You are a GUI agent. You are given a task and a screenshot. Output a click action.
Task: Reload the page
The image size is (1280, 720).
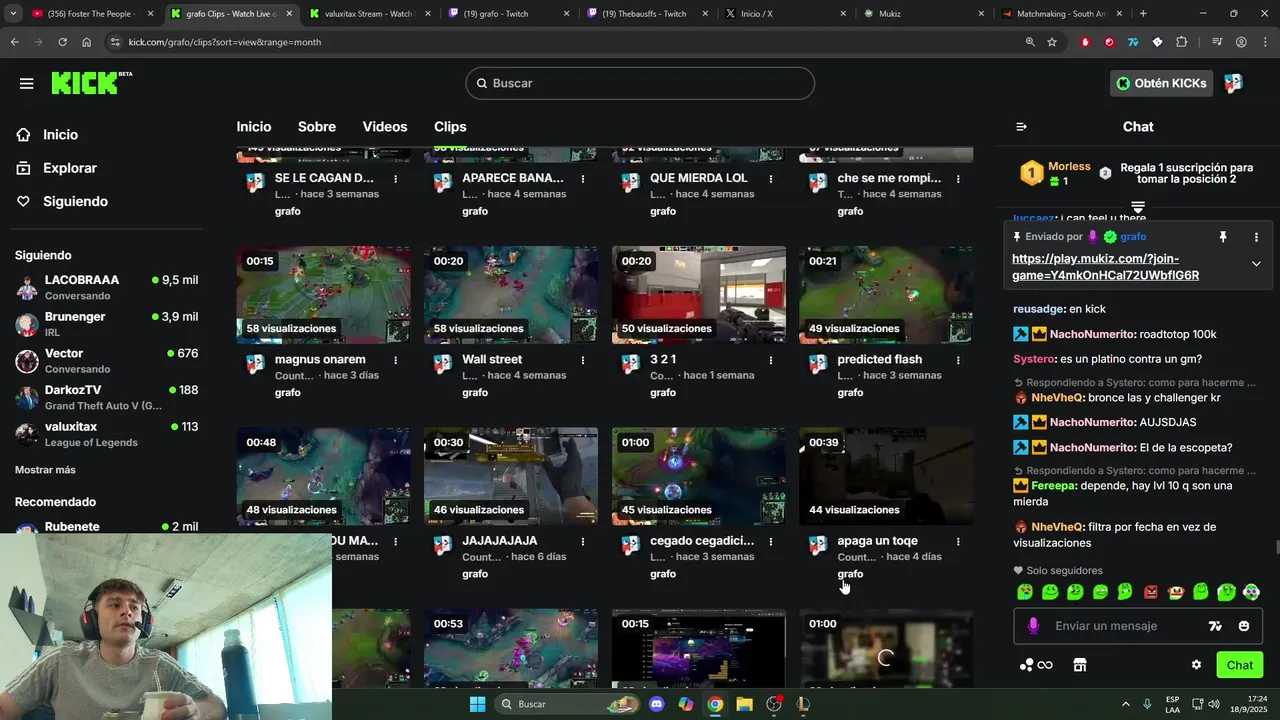(62, 42)
